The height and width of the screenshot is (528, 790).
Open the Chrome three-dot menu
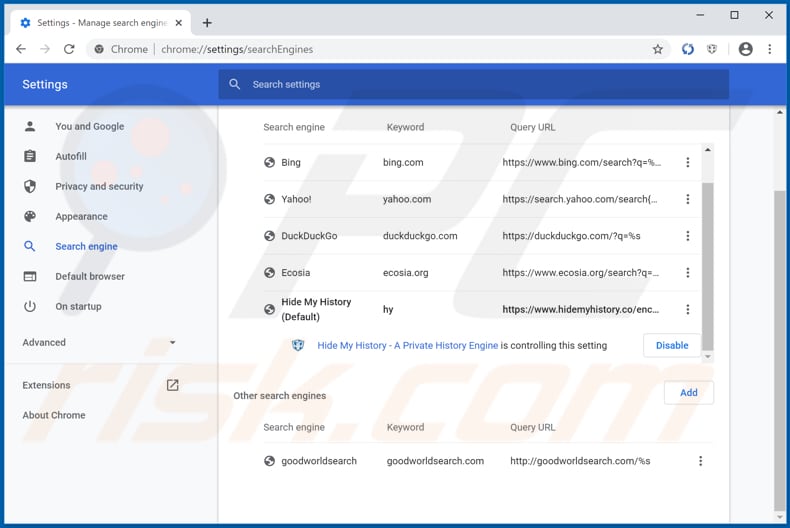pyautogui.click(x=769, y=49)
